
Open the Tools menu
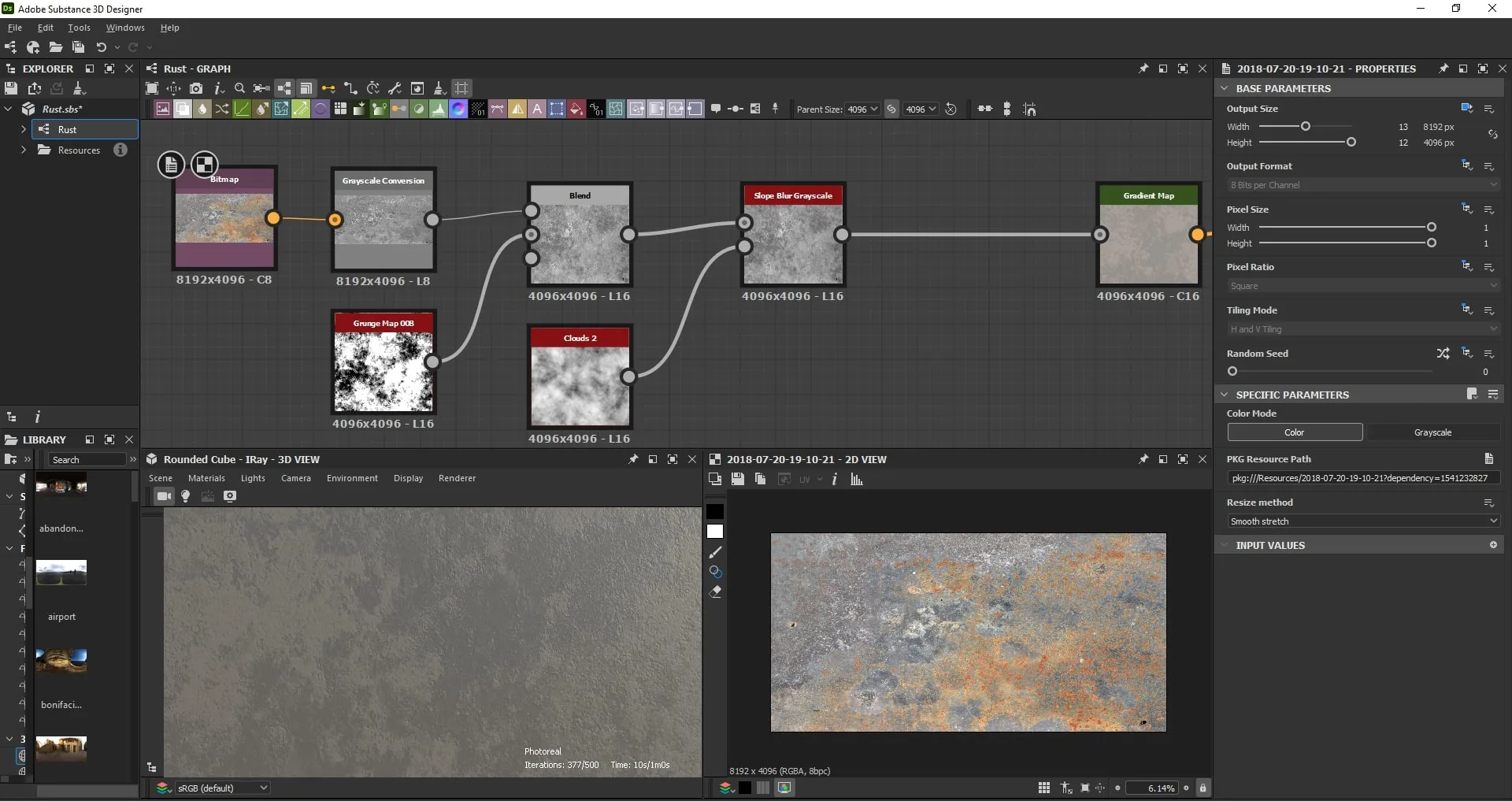(79, 28)
